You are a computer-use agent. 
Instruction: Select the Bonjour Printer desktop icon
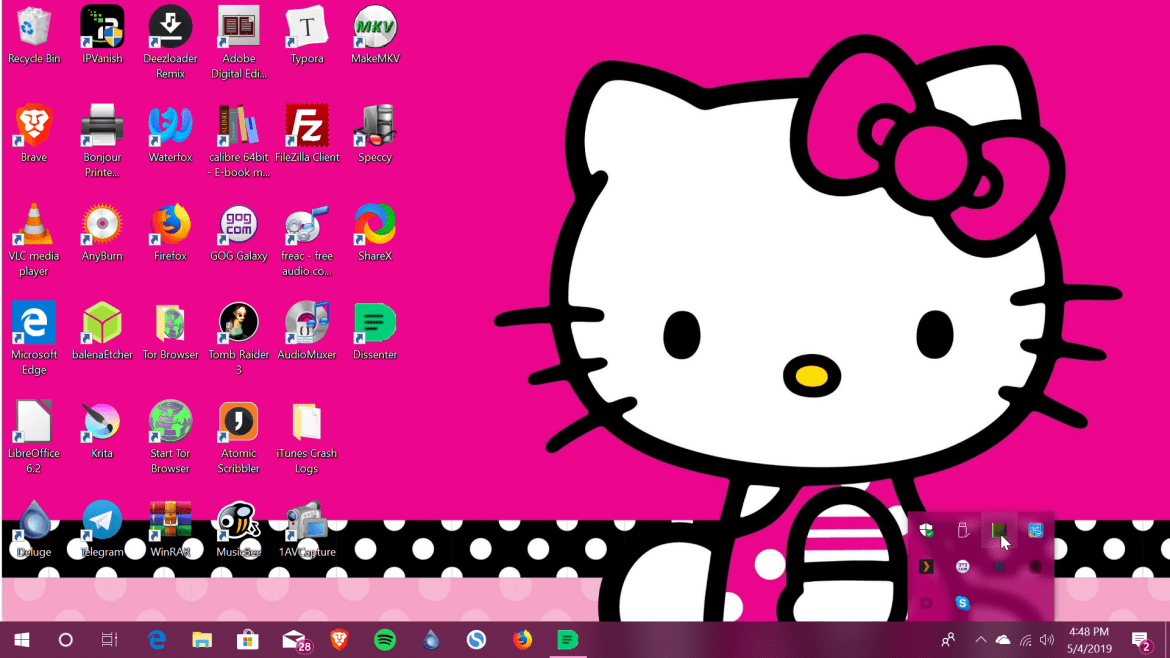(x=102, y=140)
